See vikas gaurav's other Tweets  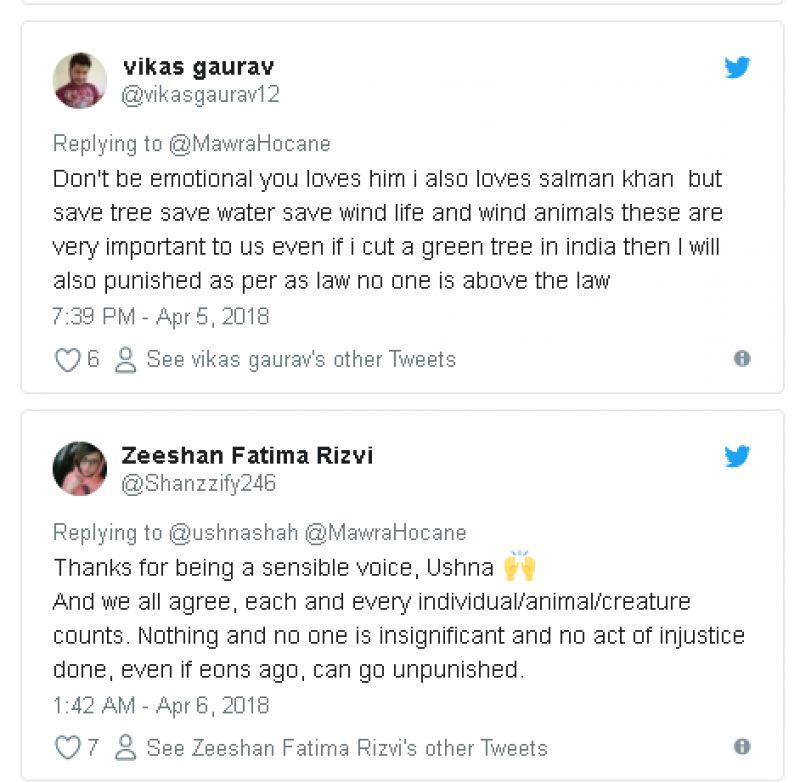click(301, 360)
